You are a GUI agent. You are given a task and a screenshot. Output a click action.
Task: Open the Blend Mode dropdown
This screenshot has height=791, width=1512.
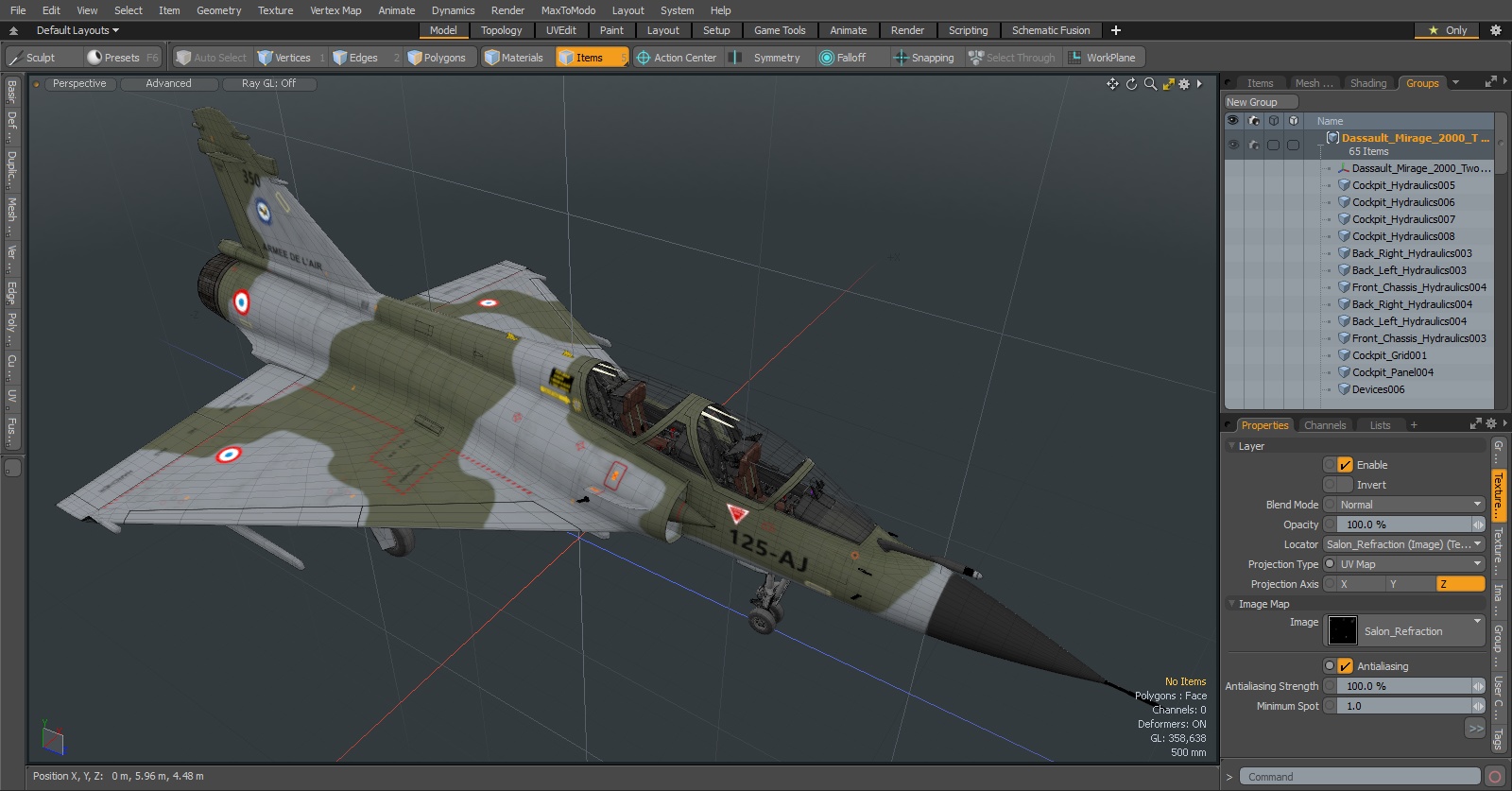pyautogui.click(x=1411, y=505)
